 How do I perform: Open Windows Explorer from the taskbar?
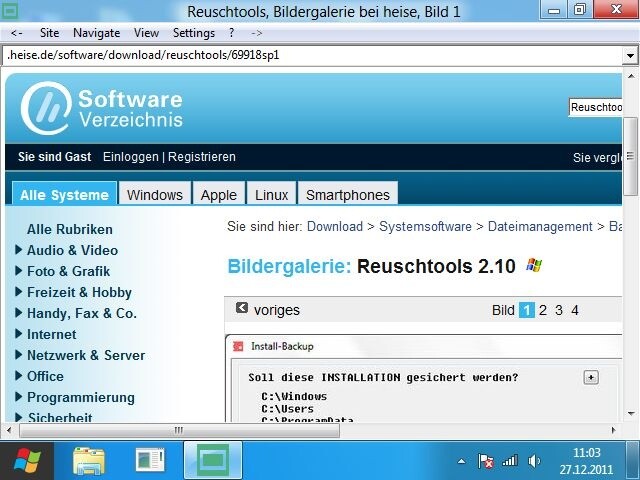pos(89,461)
